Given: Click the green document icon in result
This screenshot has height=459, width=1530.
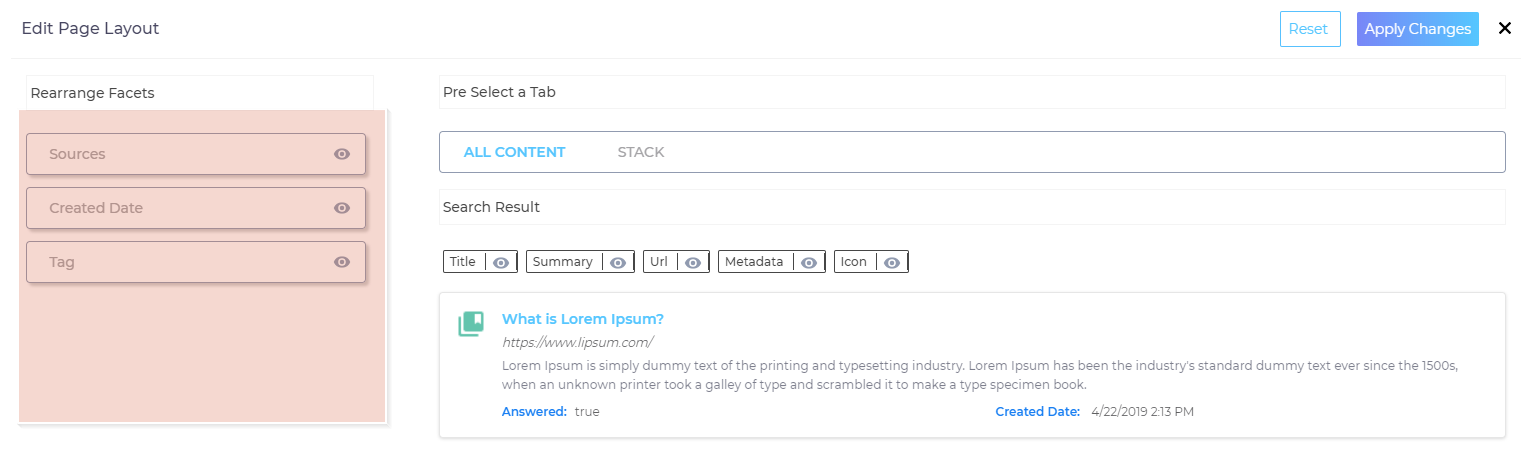Looking at the screenshot, I should point(471,323).
